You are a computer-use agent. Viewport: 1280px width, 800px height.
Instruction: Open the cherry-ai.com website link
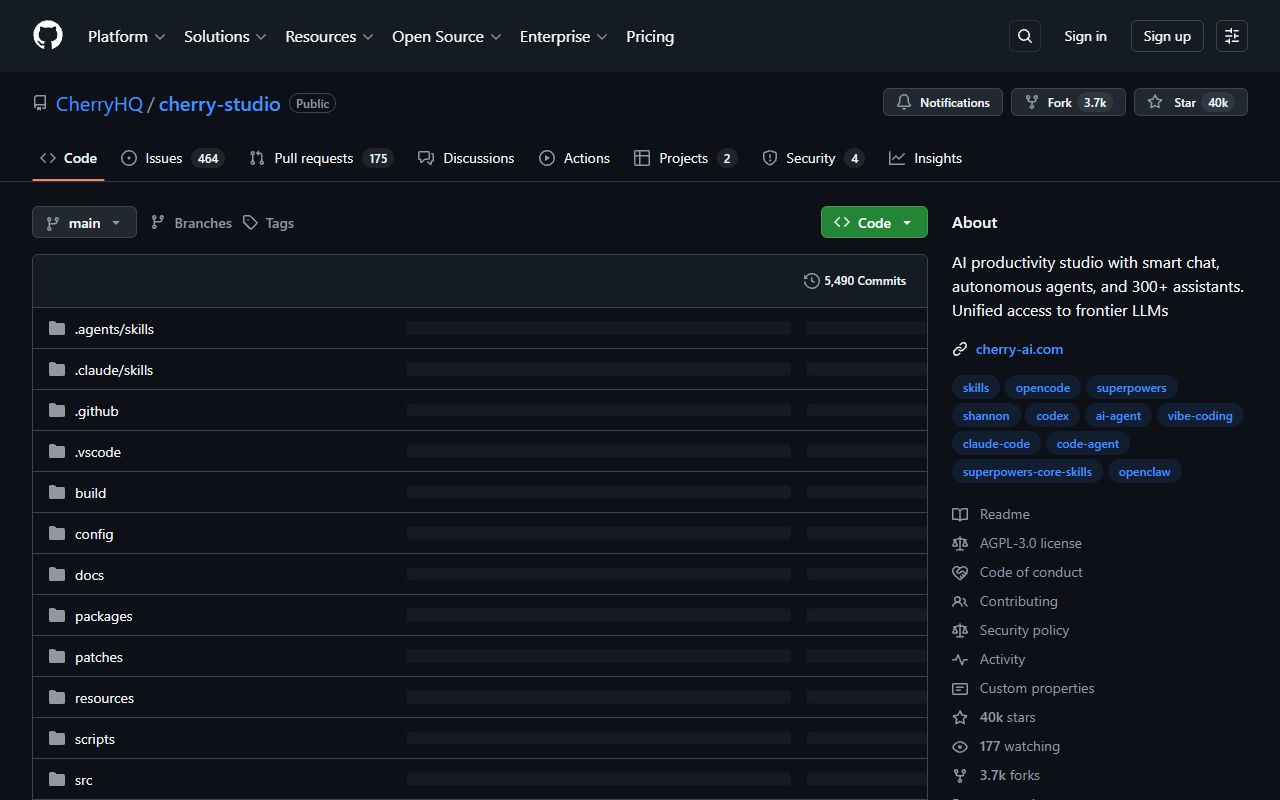pos(1019,349)
